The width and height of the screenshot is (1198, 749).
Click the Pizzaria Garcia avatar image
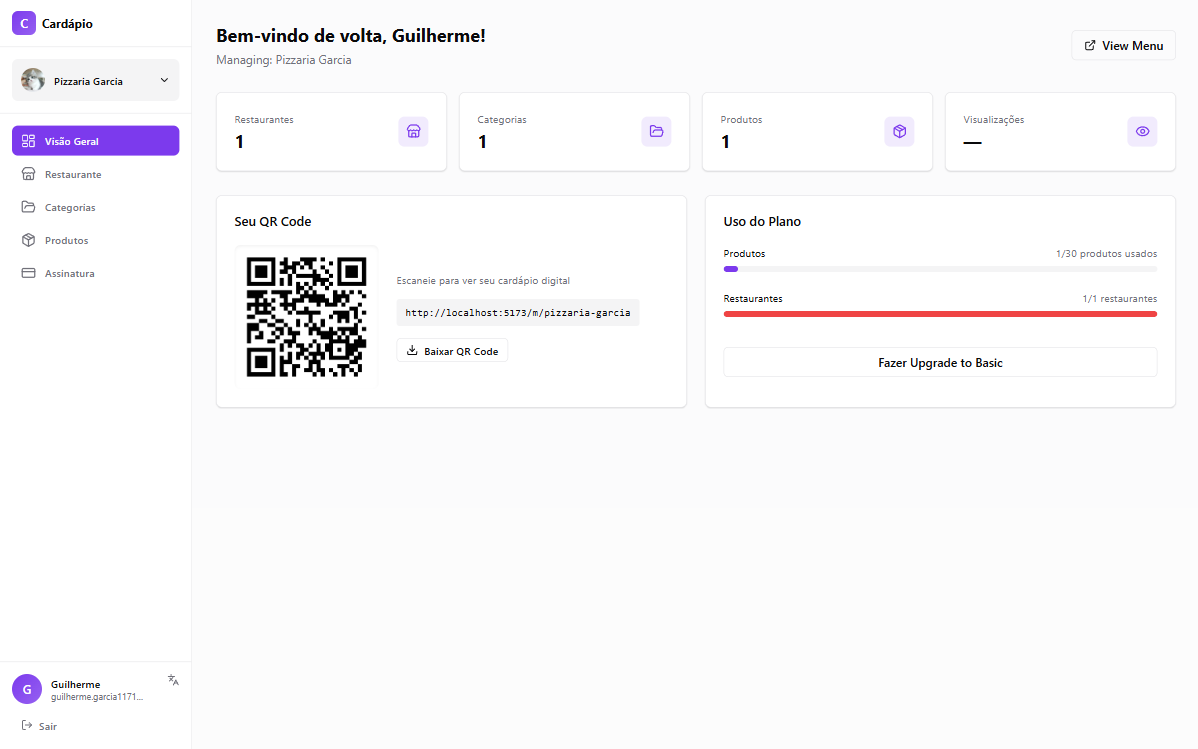33,80
